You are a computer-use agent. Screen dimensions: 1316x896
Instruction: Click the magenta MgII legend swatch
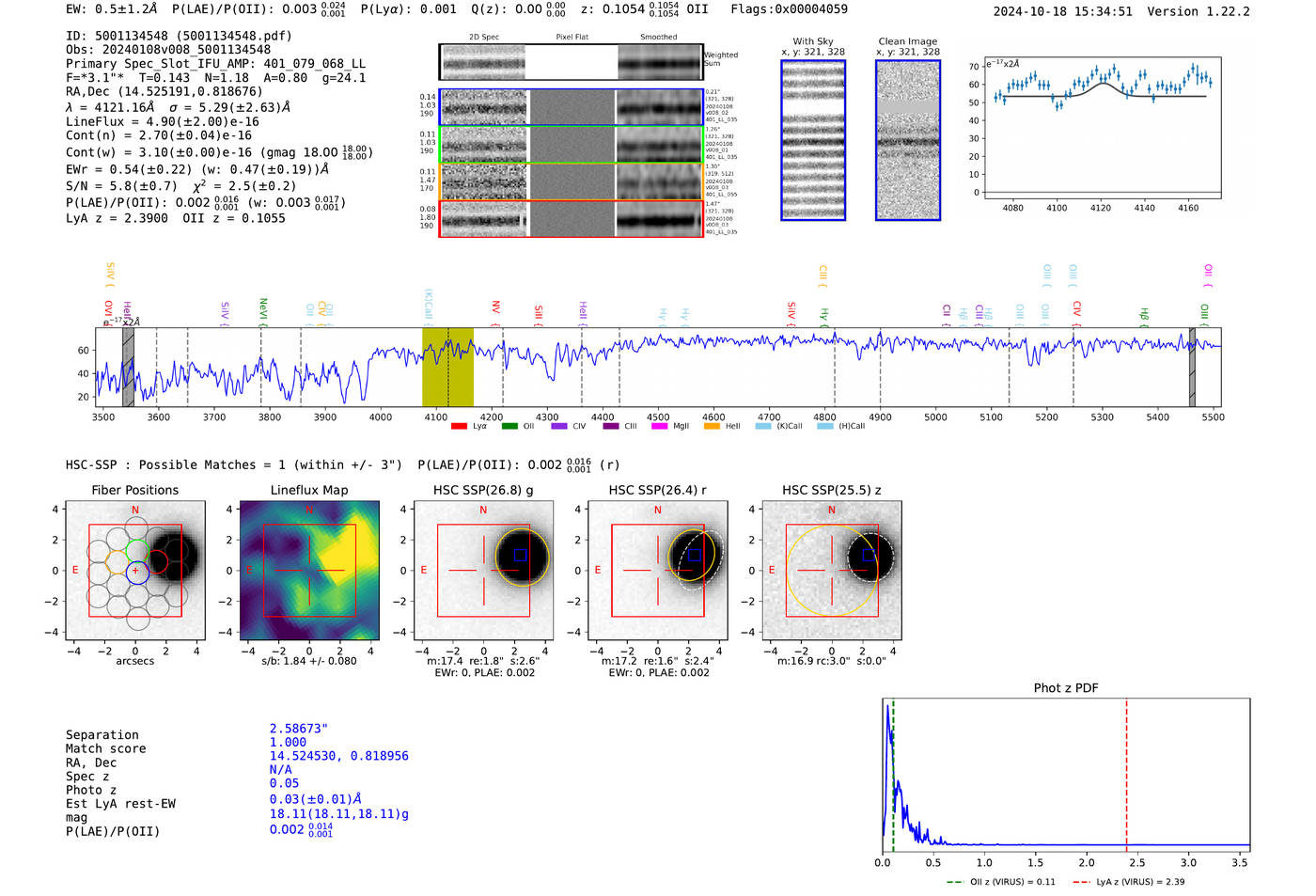659,427
